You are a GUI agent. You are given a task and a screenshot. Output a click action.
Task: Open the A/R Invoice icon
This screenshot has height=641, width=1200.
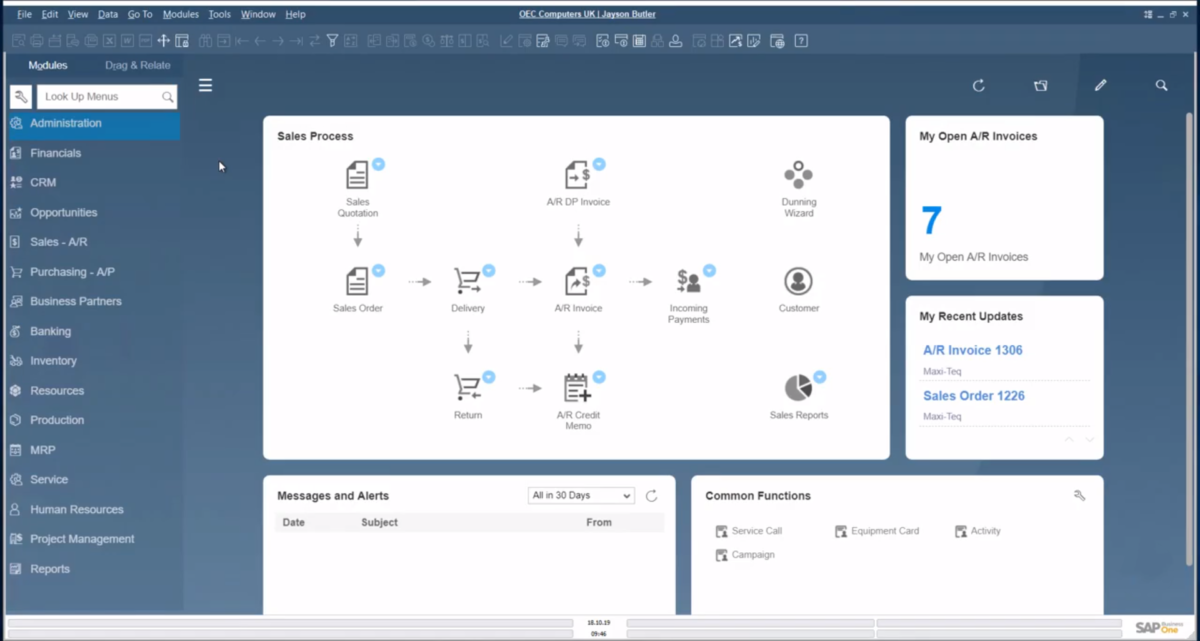577,281
